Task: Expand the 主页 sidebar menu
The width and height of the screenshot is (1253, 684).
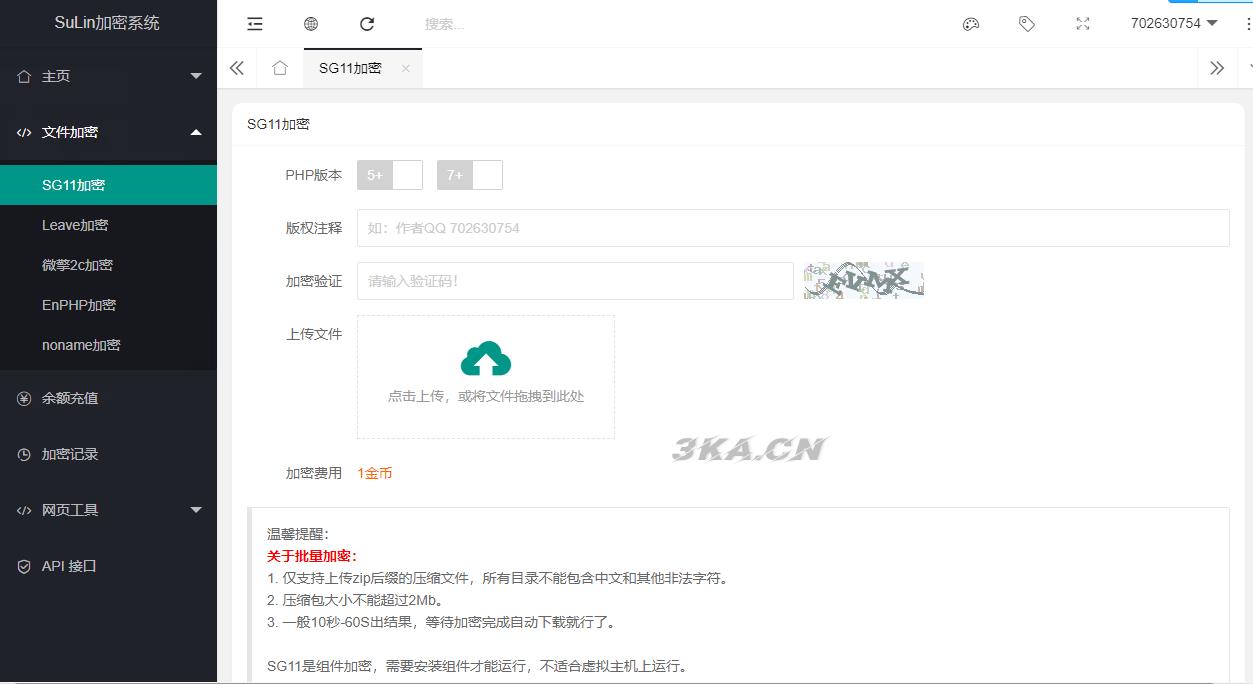Action: 108,76
